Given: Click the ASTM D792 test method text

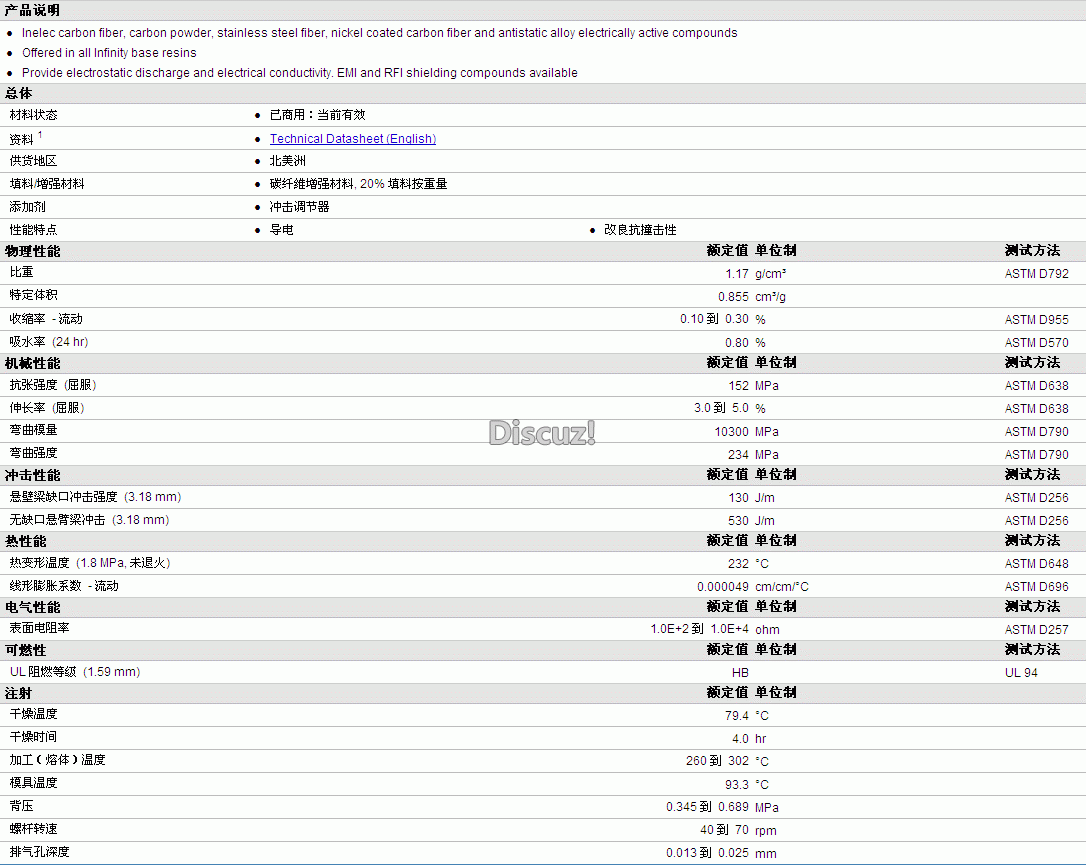Looking at the screenshot, I should (1036, 274).
